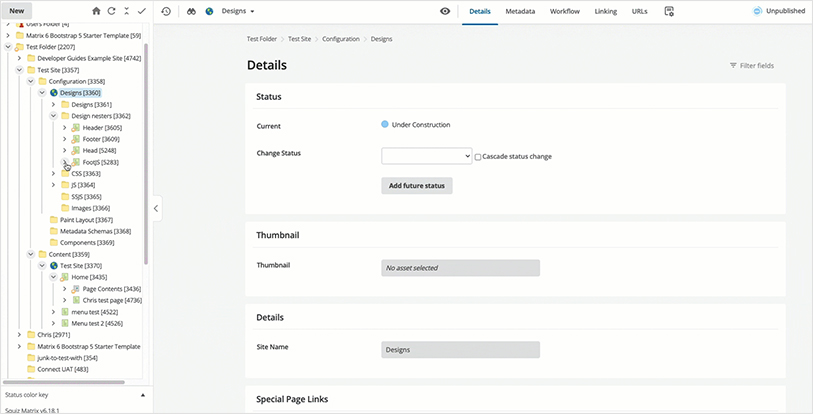
Task: Switch to the Details tab
Action: (480, 11)
